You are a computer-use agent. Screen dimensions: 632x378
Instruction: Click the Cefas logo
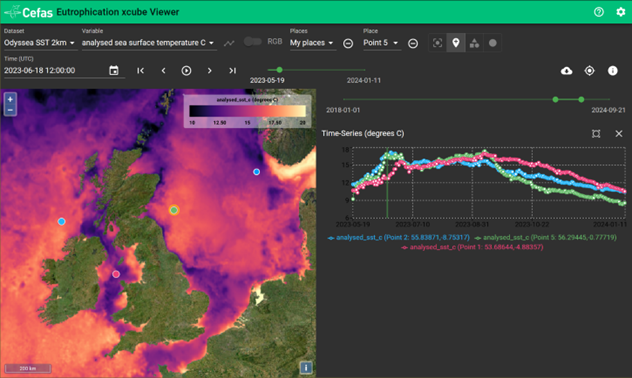pyautogui.click(x=28, y=12)
